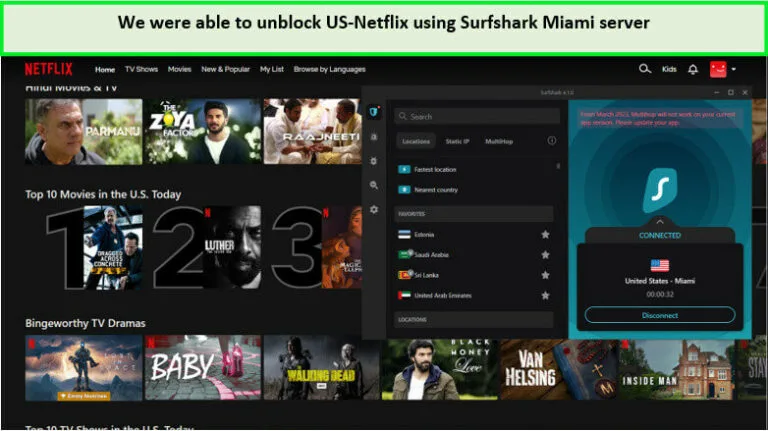
Task: Click the Netflix logo
Action: pos(48,69)
